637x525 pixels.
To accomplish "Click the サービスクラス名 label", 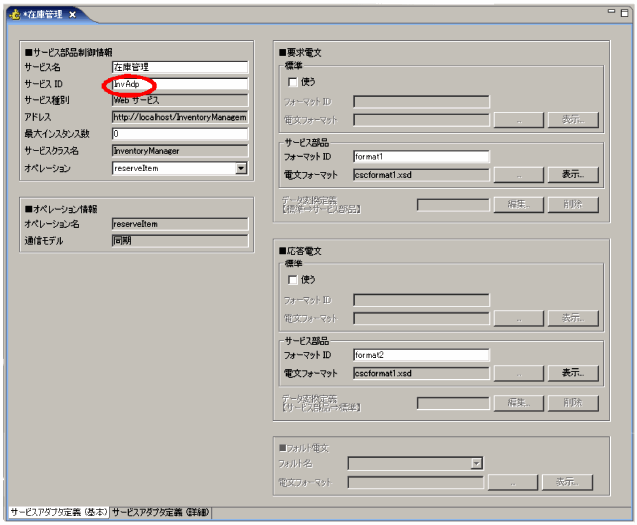I will coord(52,151).
